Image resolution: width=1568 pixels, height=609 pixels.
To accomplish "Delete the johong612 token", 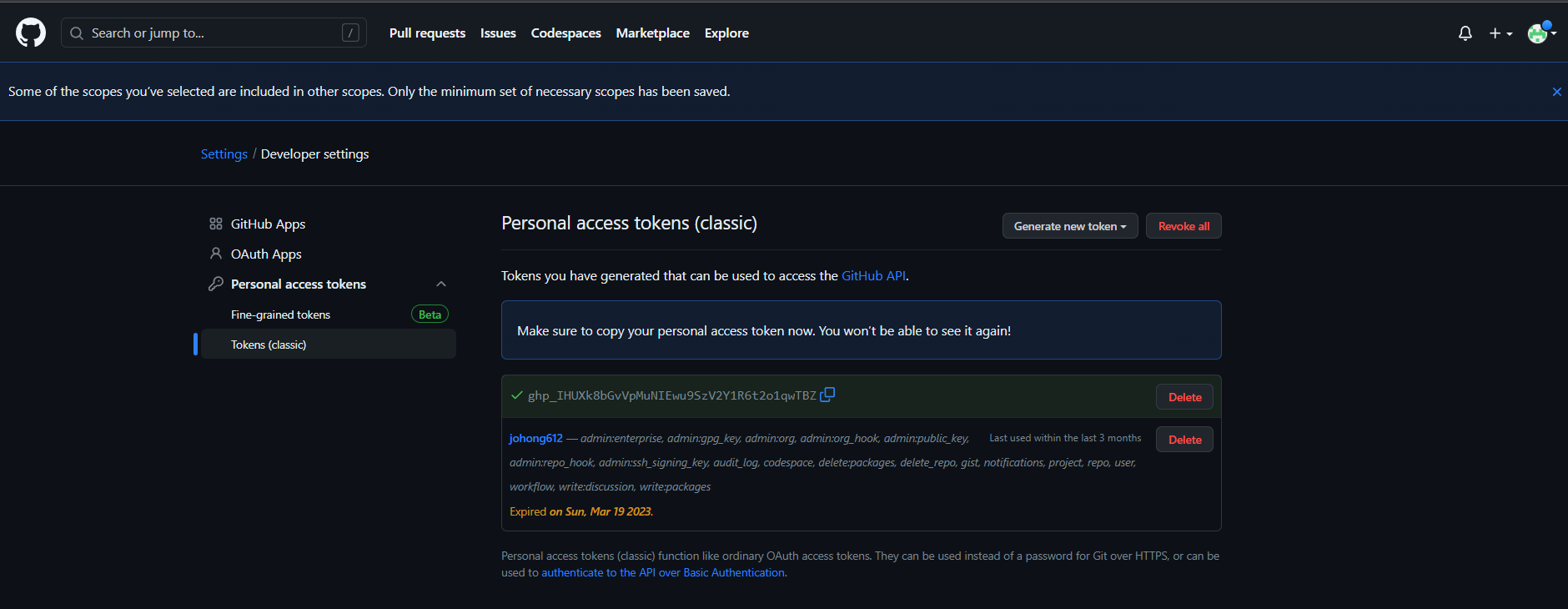I will (1184, 440).
